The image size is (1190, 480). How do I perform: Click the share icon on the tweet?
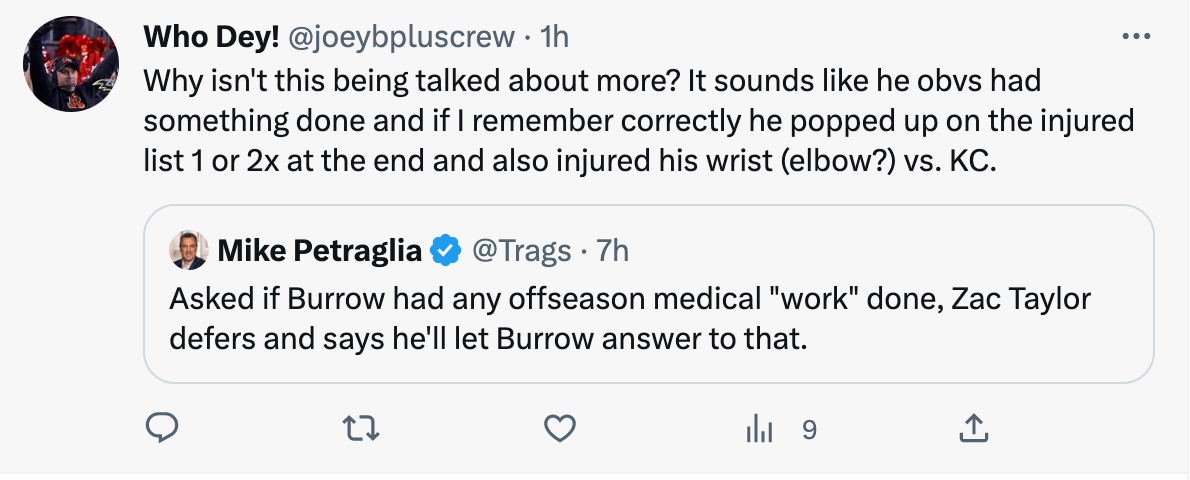(x=972, y=429)
